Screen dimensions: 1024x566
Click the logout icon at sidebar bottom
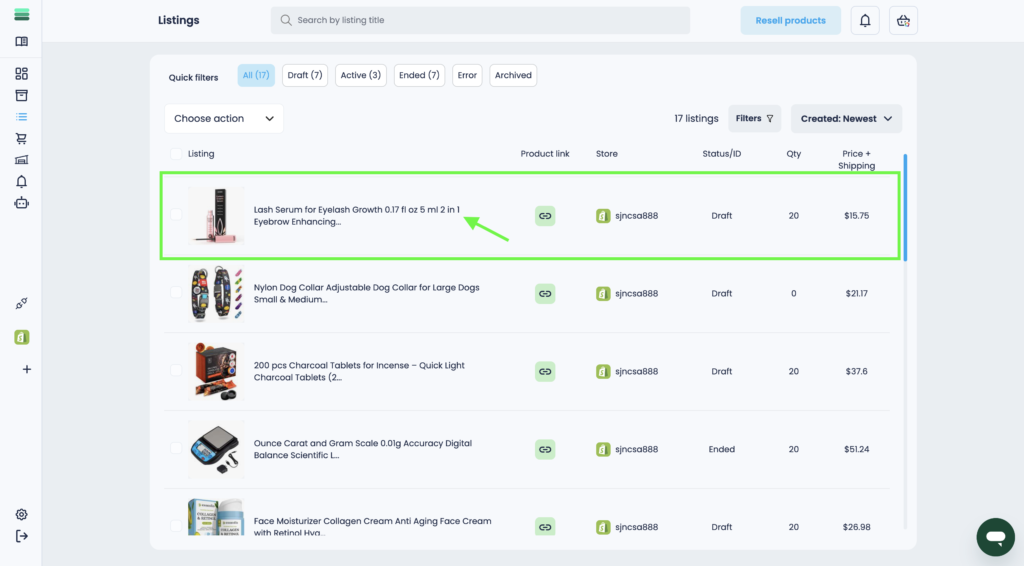click(x=21, y=536)
